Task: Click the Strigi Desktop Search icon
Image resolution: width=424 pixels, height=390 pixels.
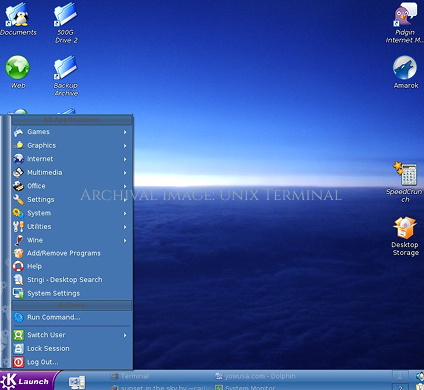Action: pyautogui.click(x=18, y=280)
